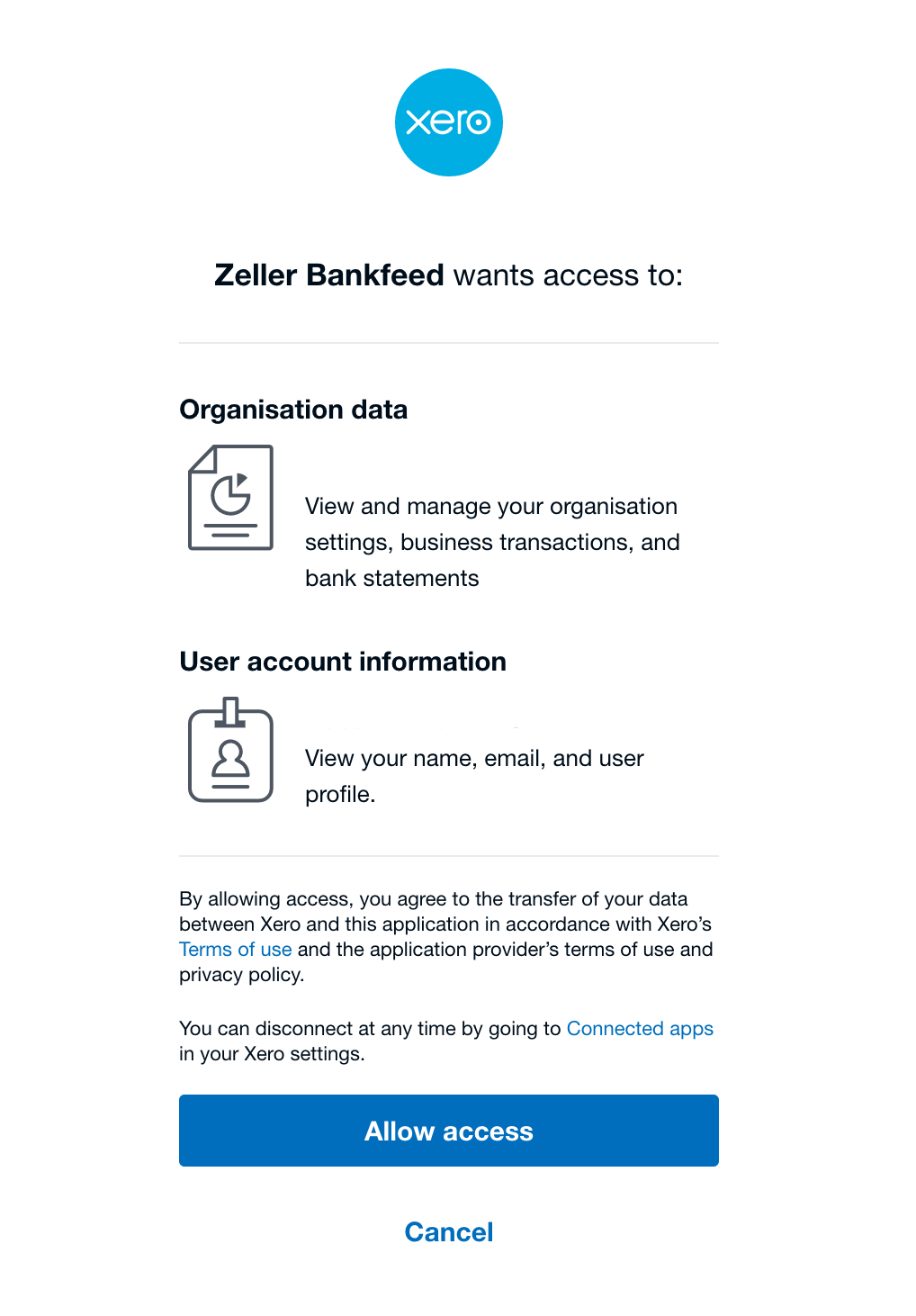916x1316 pixels.
Task: Select the Organisation data heading
Action: 293,410
